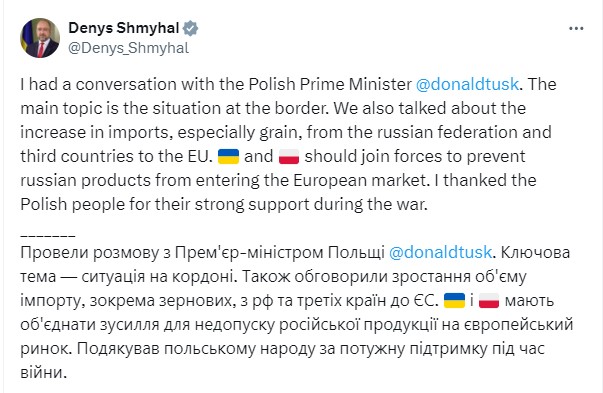Open Denys Shmyhal's profile avatar
603x393 pixels.
40,38
